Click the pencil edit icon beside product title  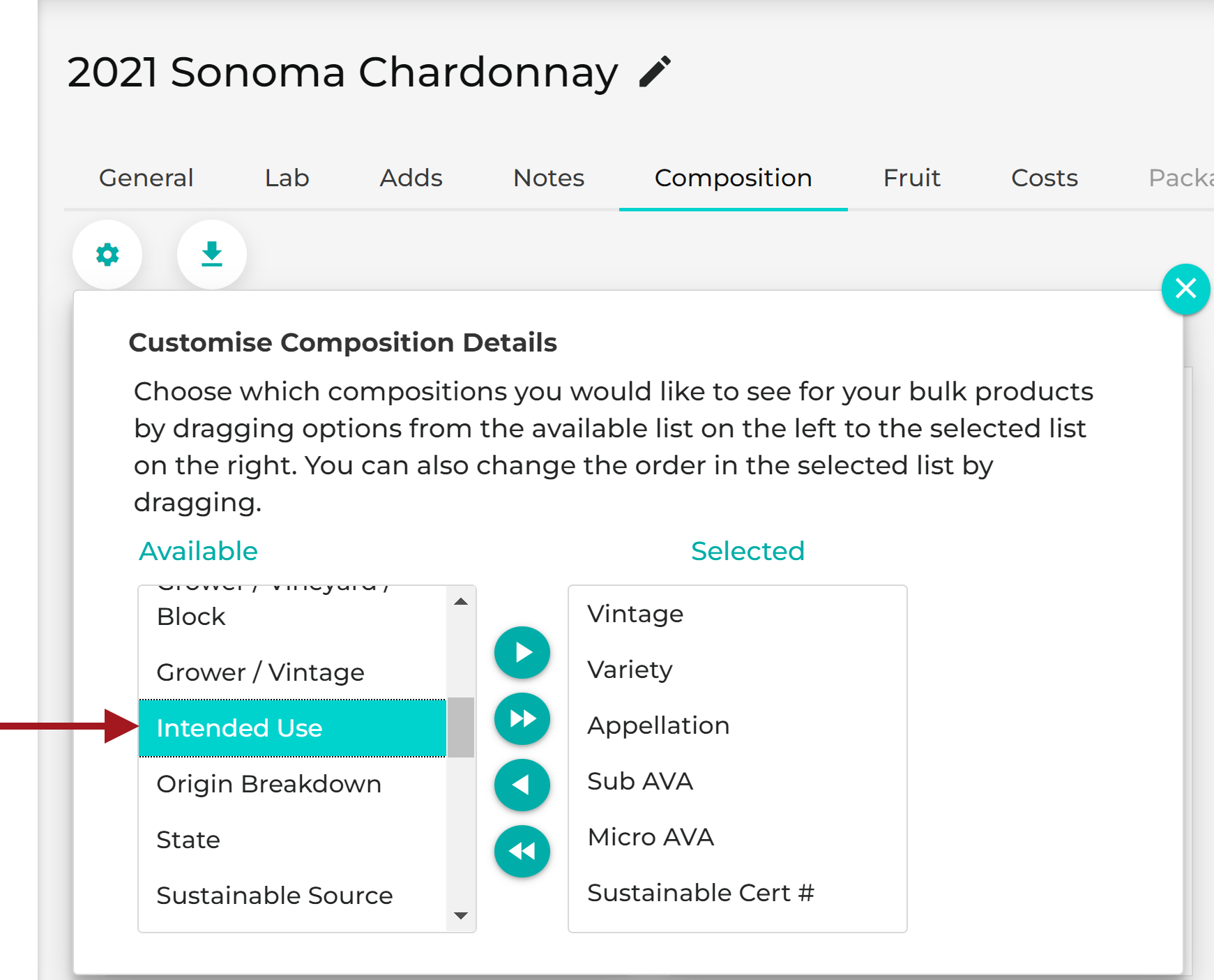click(655, 72)
